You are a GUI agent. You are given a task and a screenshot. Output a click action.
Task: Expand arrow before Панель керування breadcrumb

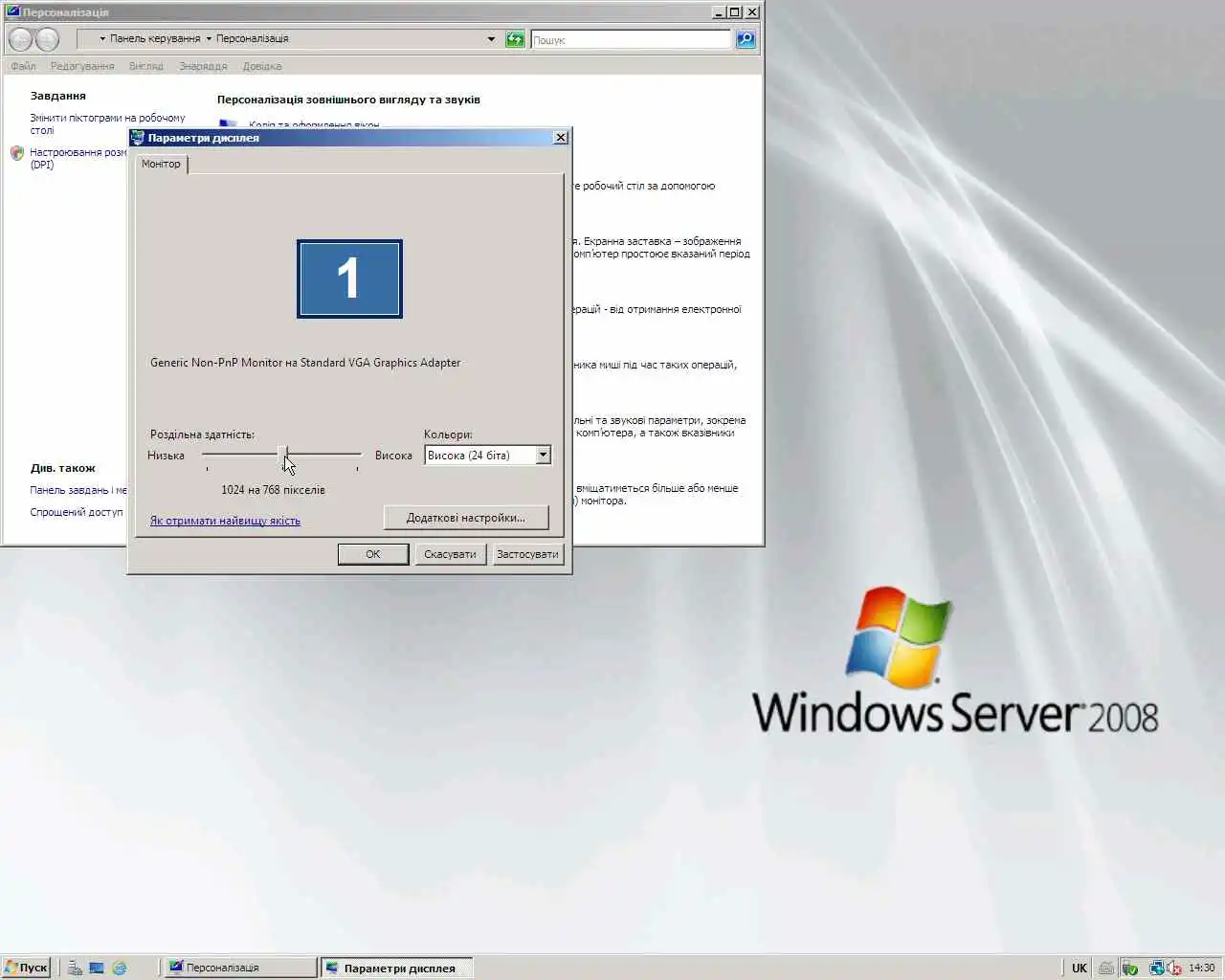[x=102, y=39]
